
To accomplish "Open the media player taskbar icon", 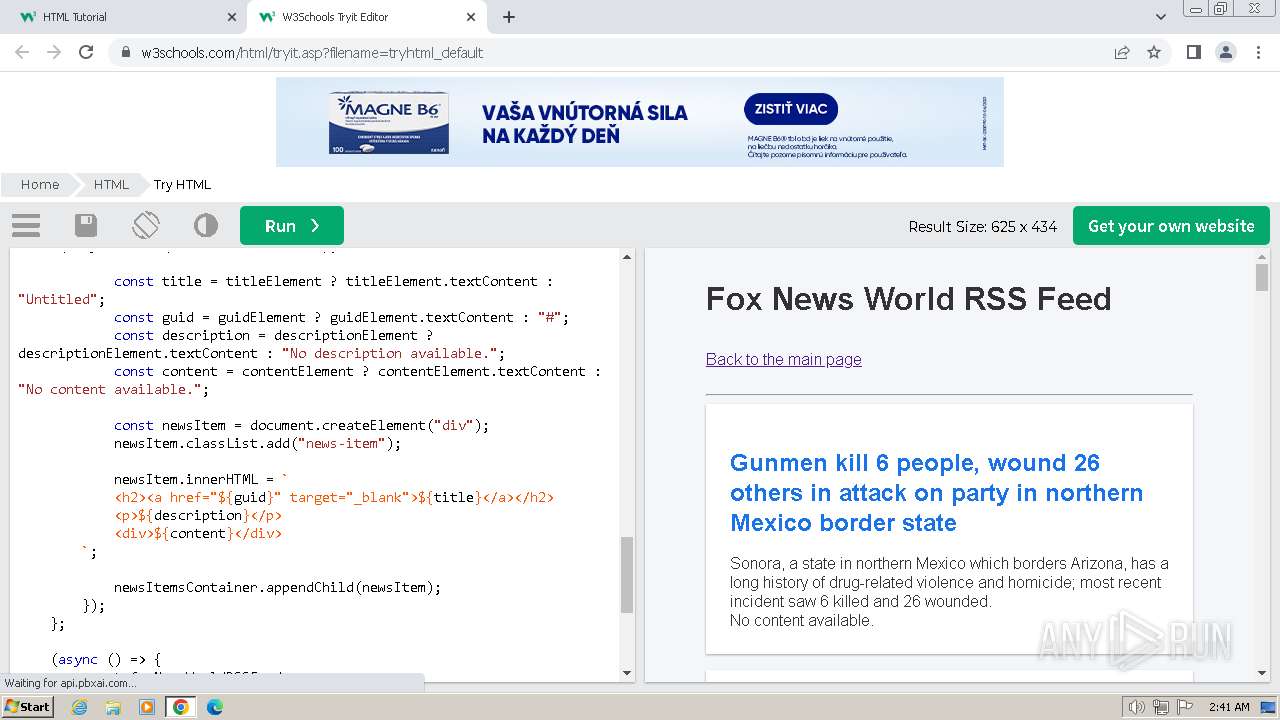I will [x=147, y=707].
